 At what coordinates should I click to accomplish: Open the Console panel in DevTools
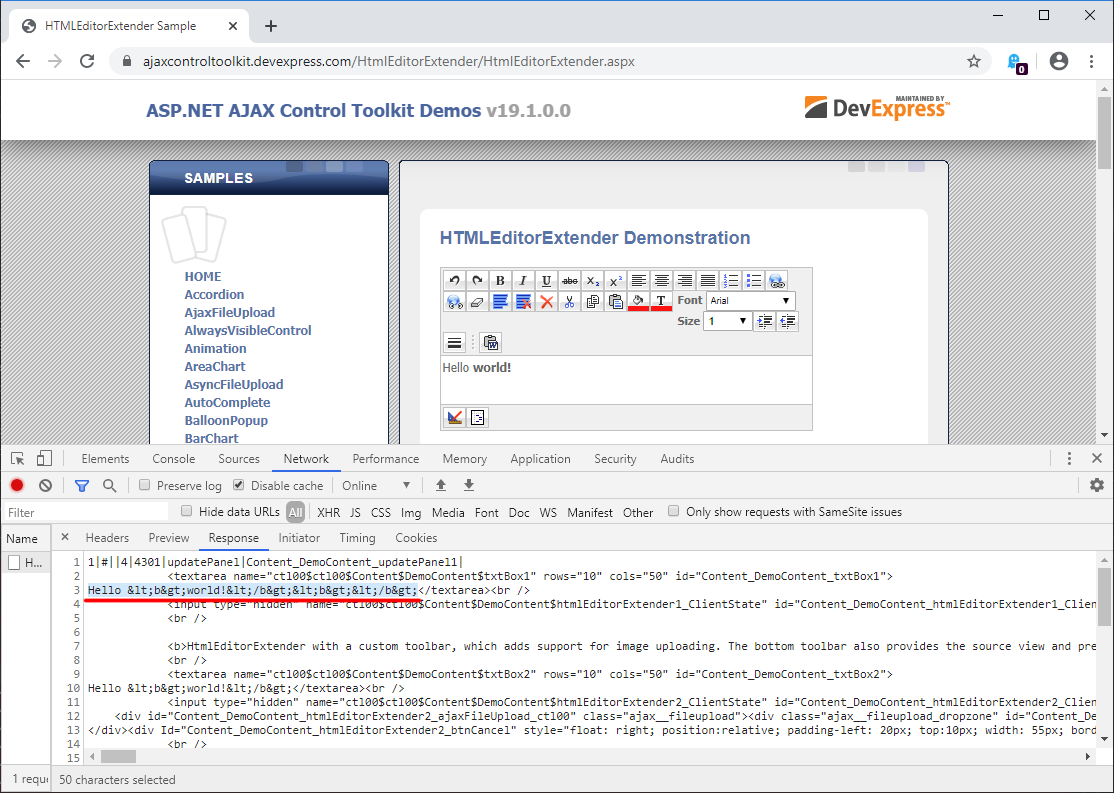(173, 459)
